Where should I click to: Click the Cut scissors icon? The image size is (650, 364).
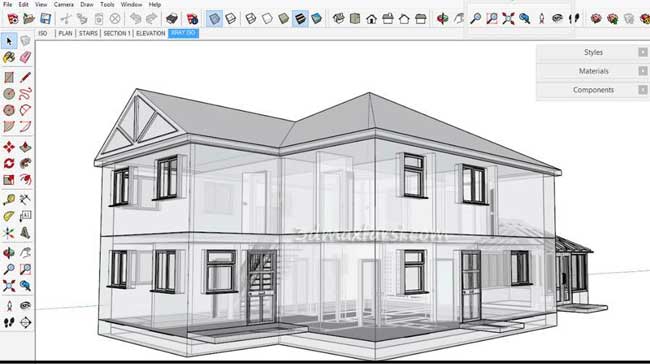66,19
